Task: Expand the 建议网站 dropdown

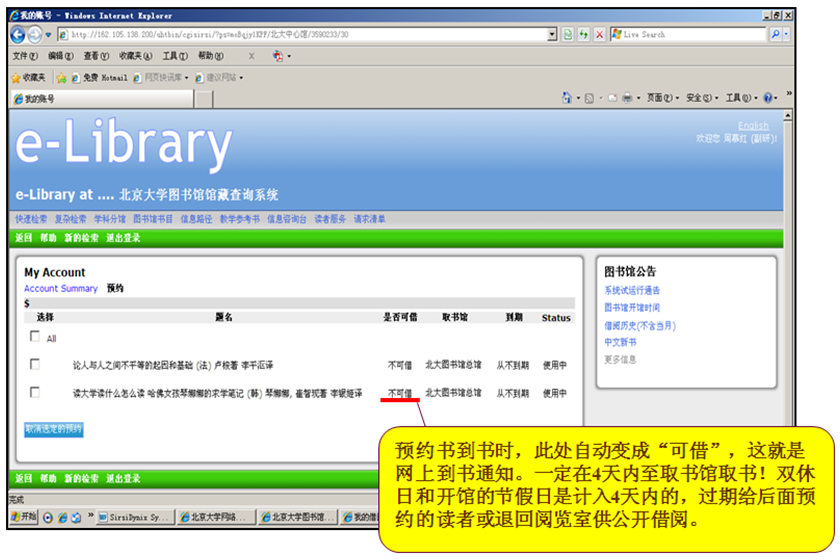Action: 241,78
